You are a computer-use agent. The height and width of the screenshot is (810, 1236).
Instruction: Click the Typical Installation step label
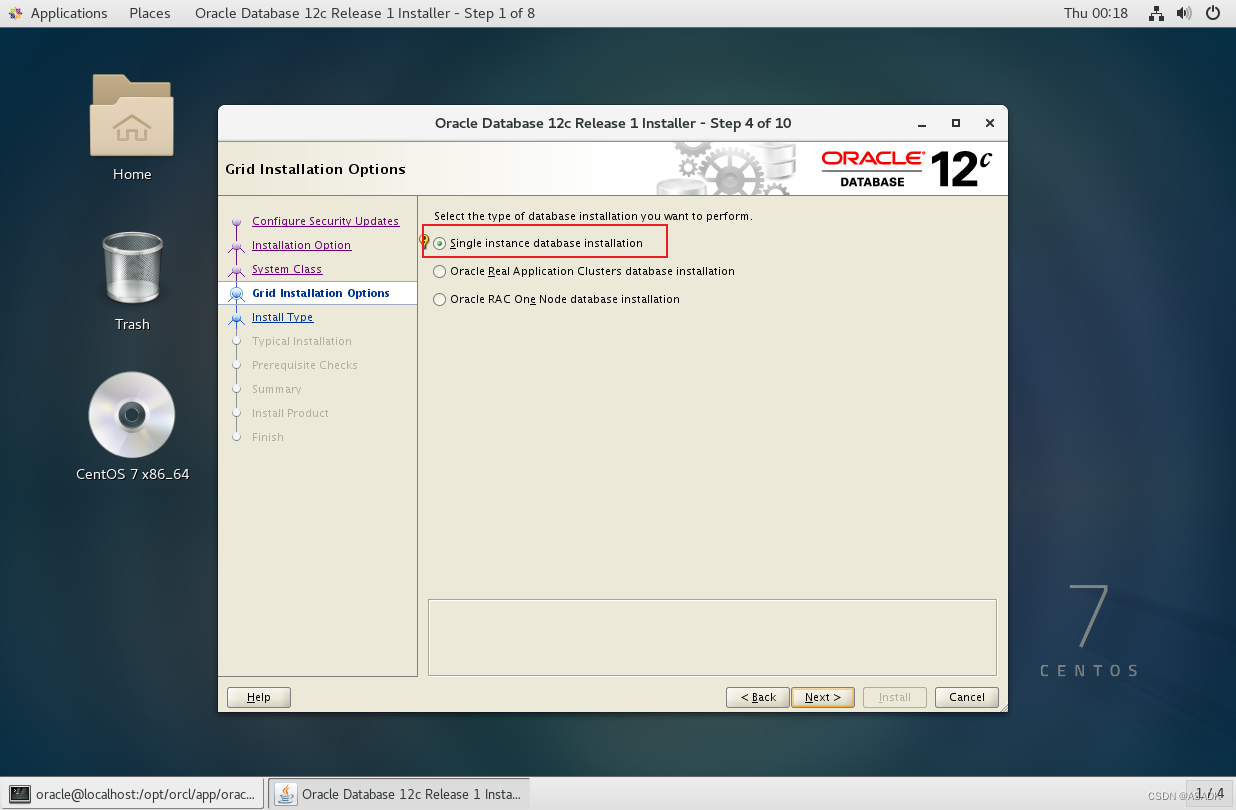coord(302,341)
